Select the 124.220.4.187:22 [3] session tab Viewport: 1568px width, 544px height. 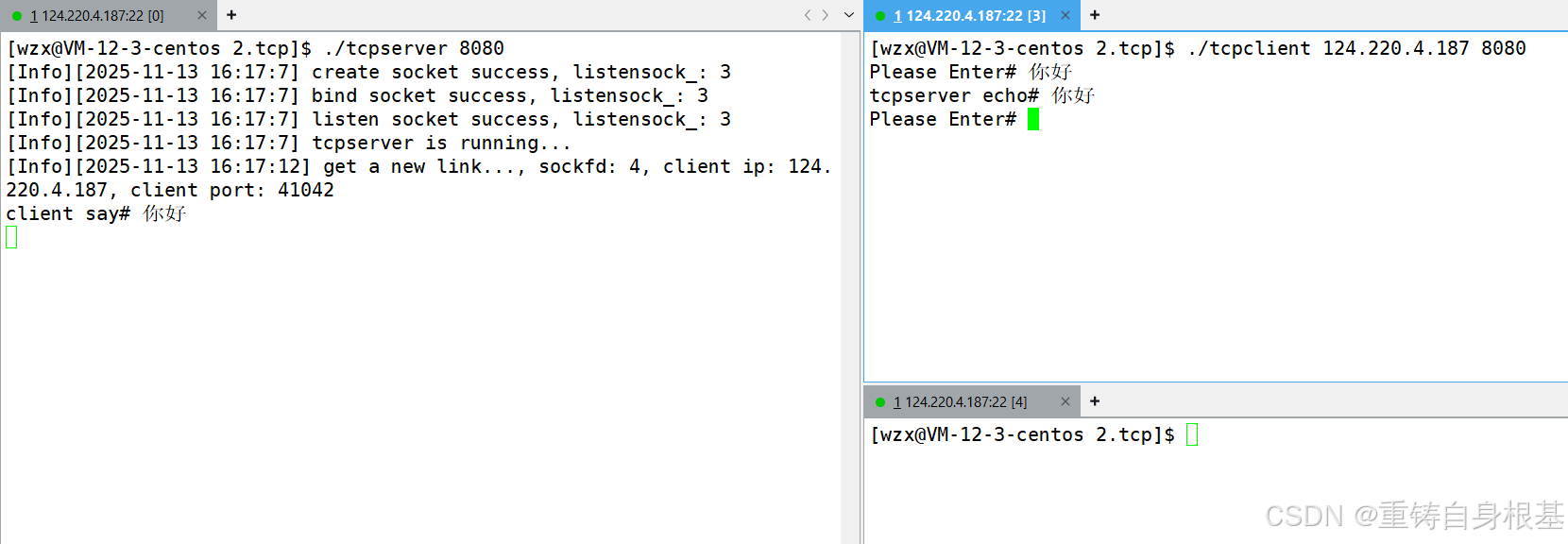pyautogui.click(x=972, y=15)
